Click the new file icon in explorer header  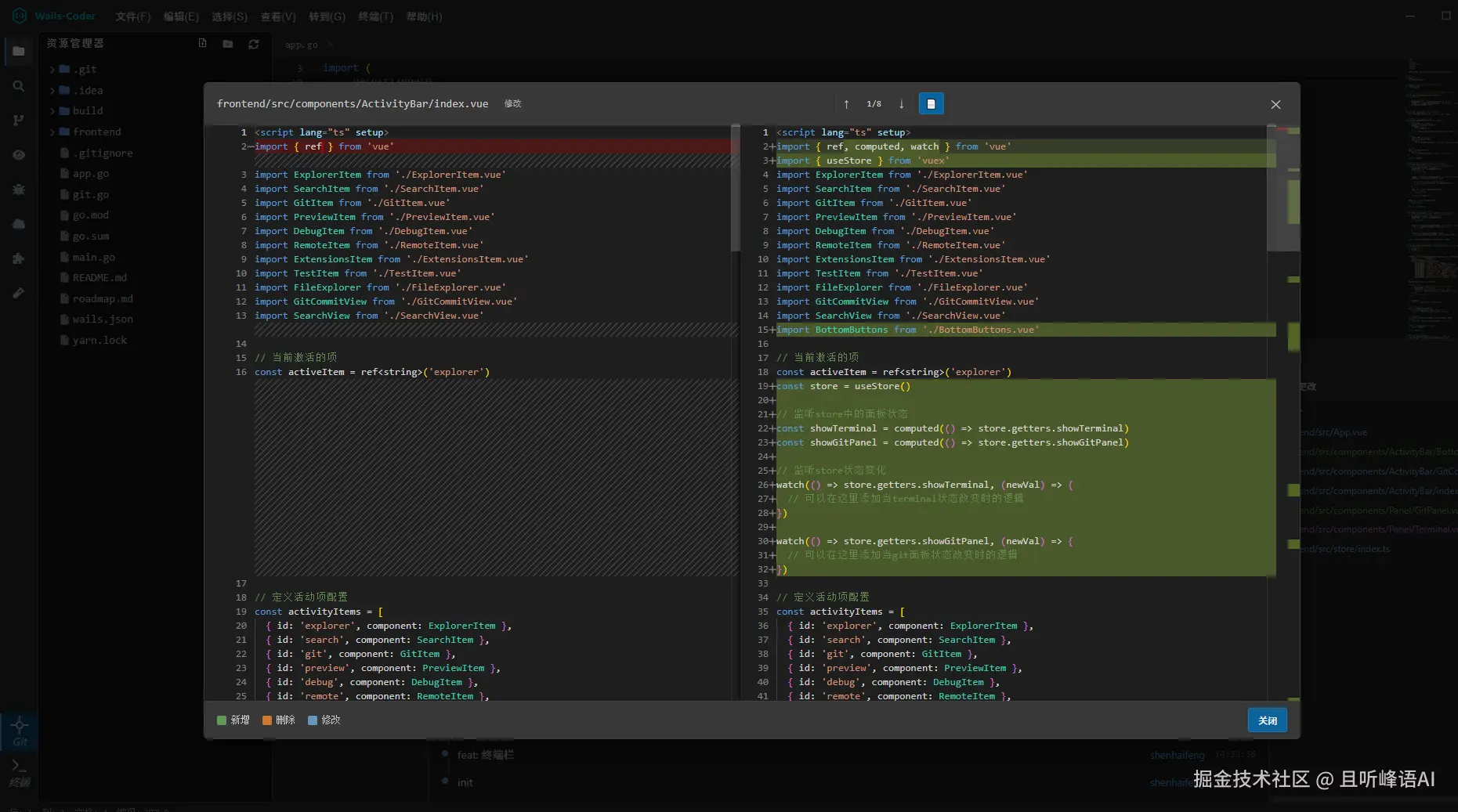[203, 44]
